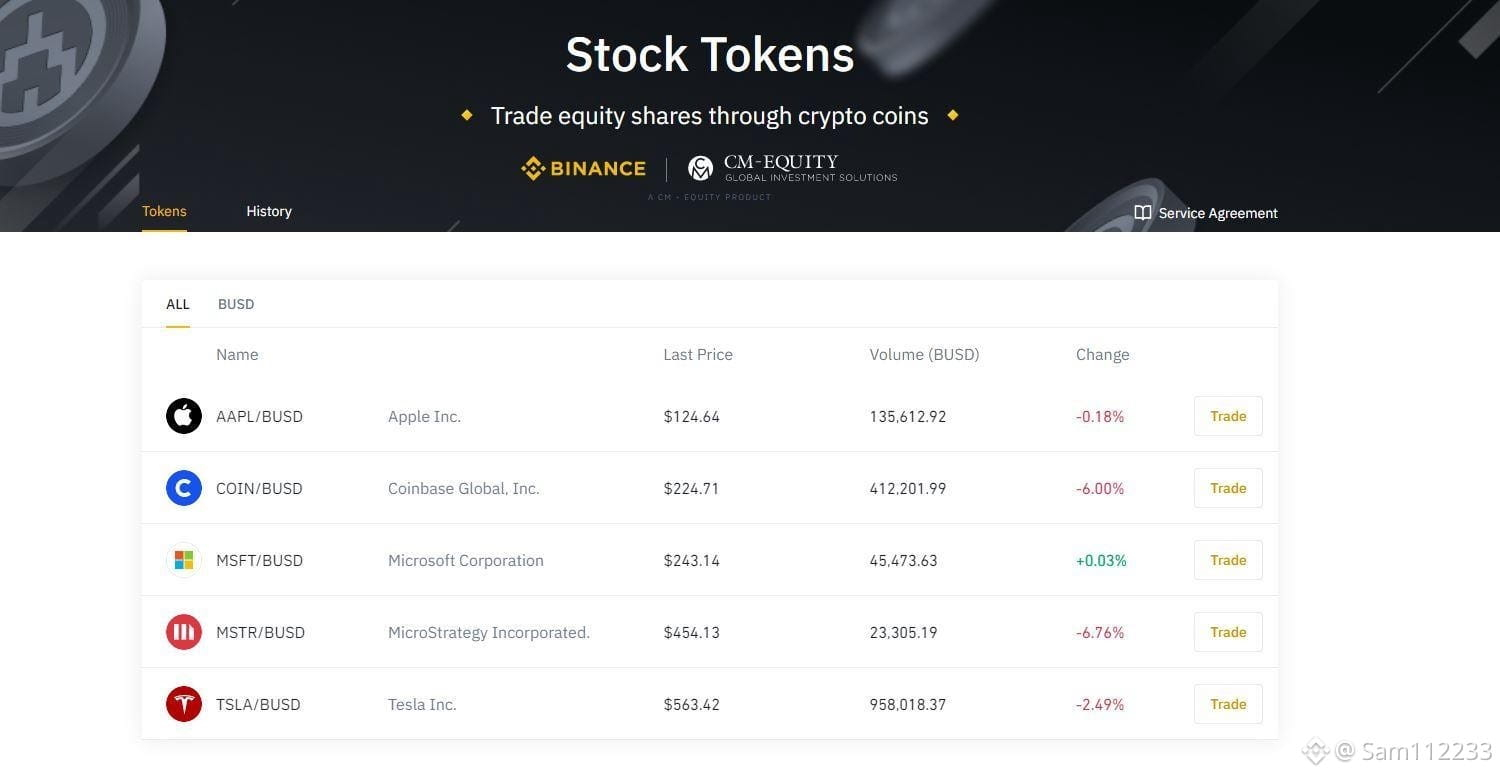Screen dimensions: 1500x776
Task: Click the Apple logo icon
Action: 184,416
